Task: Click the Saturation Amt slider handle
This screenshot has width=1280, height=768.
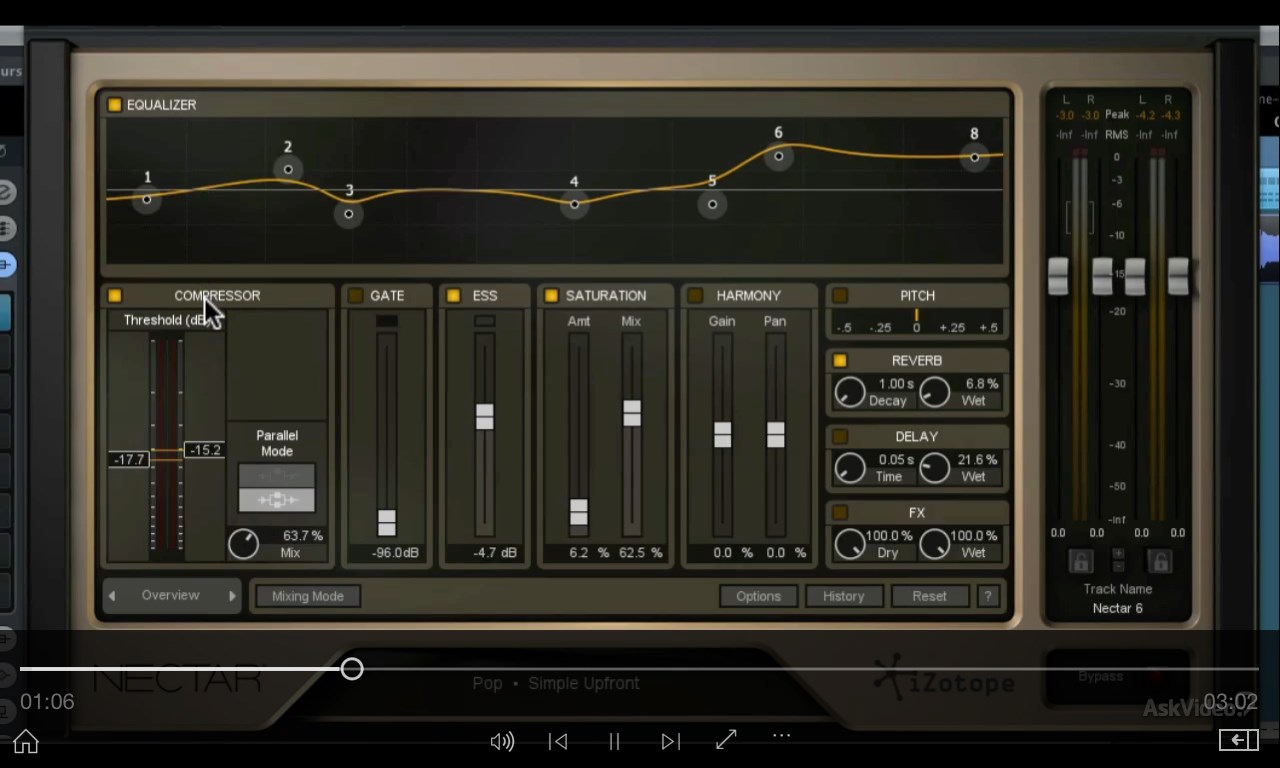Action: (x=579, y=511)
